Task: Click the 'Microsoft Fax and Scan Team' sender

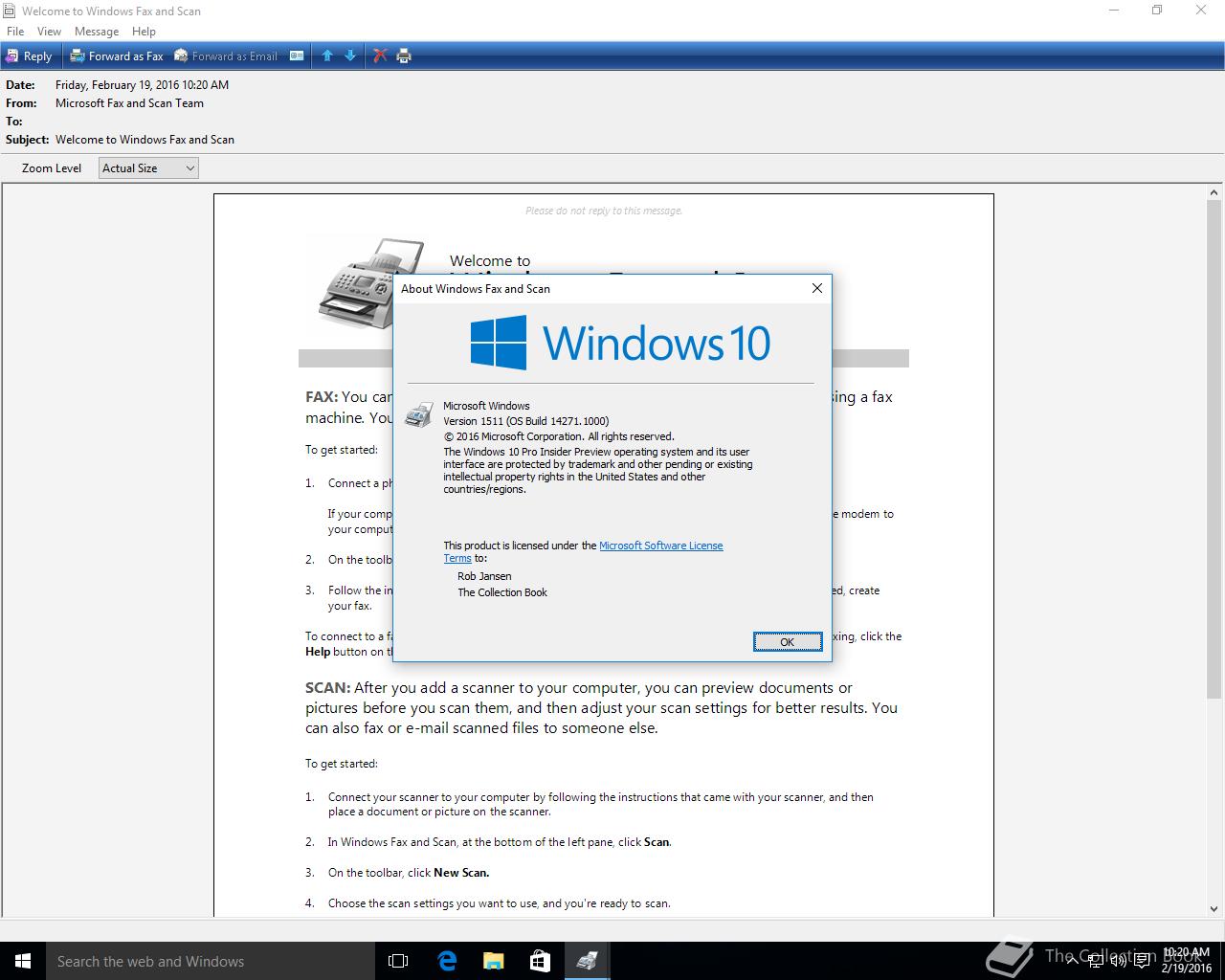Action: pos(129,103)
